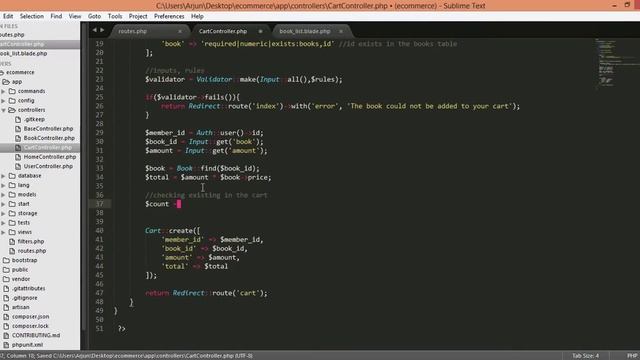640x360 pixels.
Task: Click the .gitattributes file icon
Action: point(6,289)
